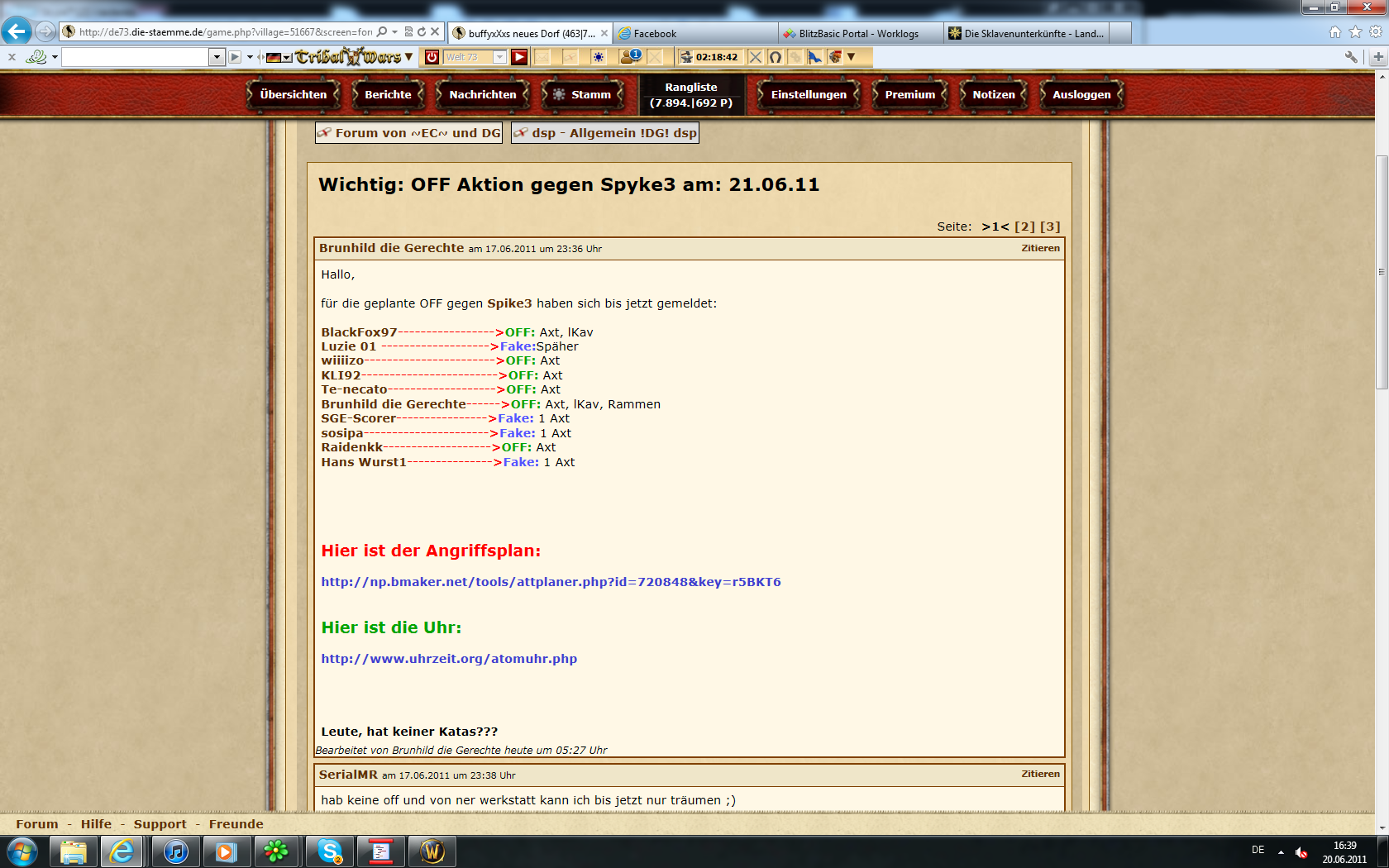Open the bmaker attack planner link
1389x868 pixels.
551,582
